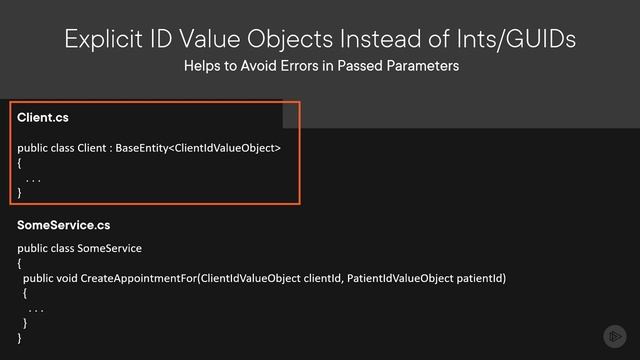Click the final closing brace of SomeService
640x360 pixels.
(19, 338)
